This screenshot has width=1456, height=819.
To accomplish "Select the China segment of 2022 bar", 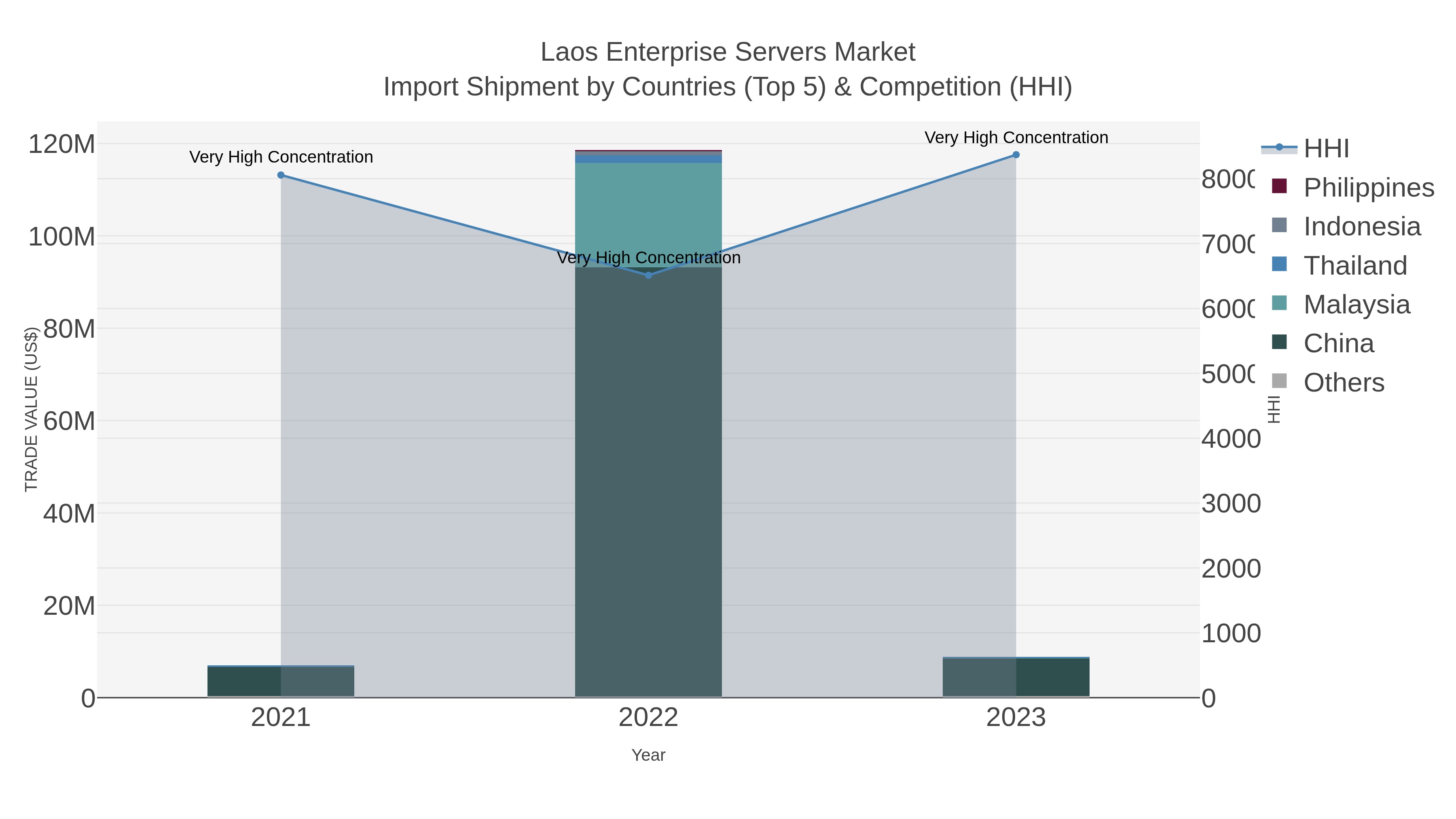I will click(648, 482).
